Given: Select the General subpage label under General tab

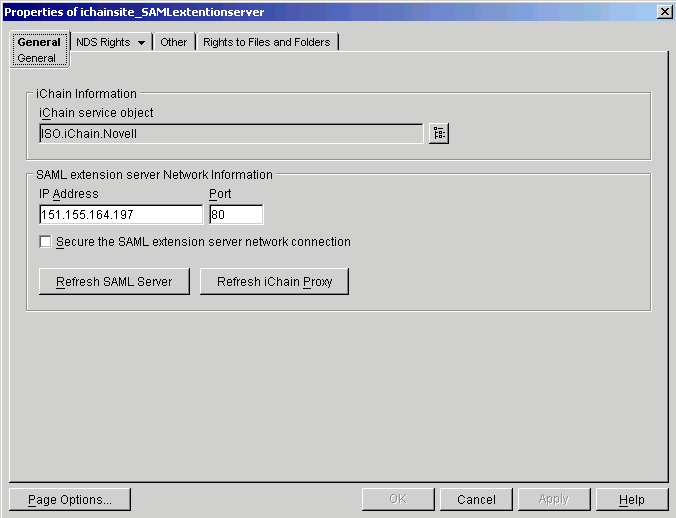Looking at the screenshot, I should (x=37, y=58).
